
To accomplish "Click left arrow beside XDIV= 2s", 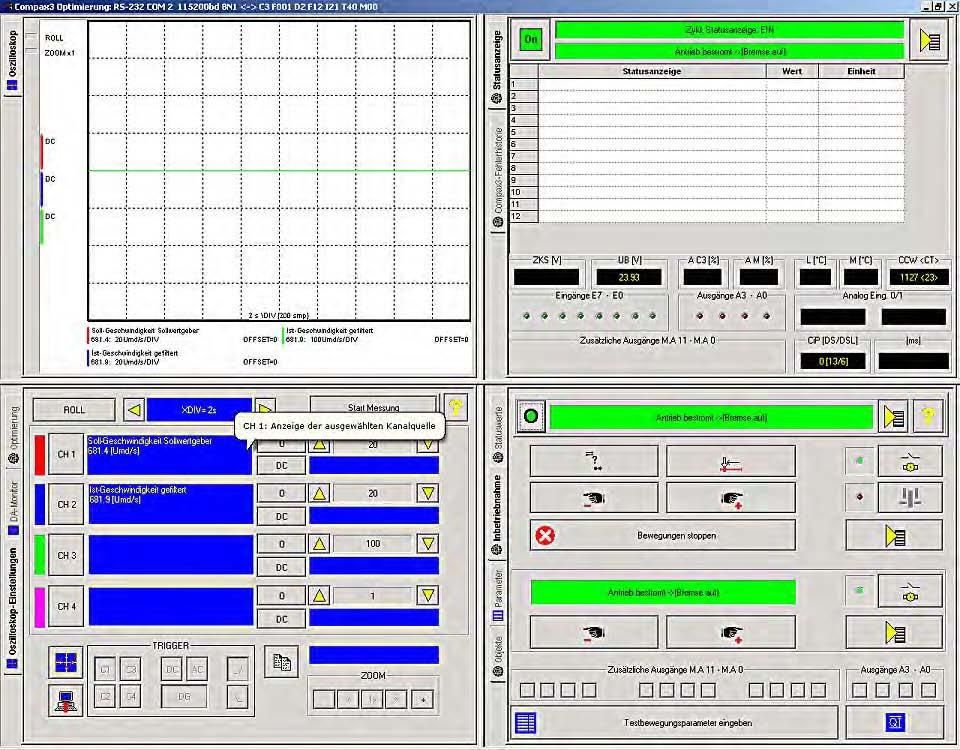I will (134, 410).
